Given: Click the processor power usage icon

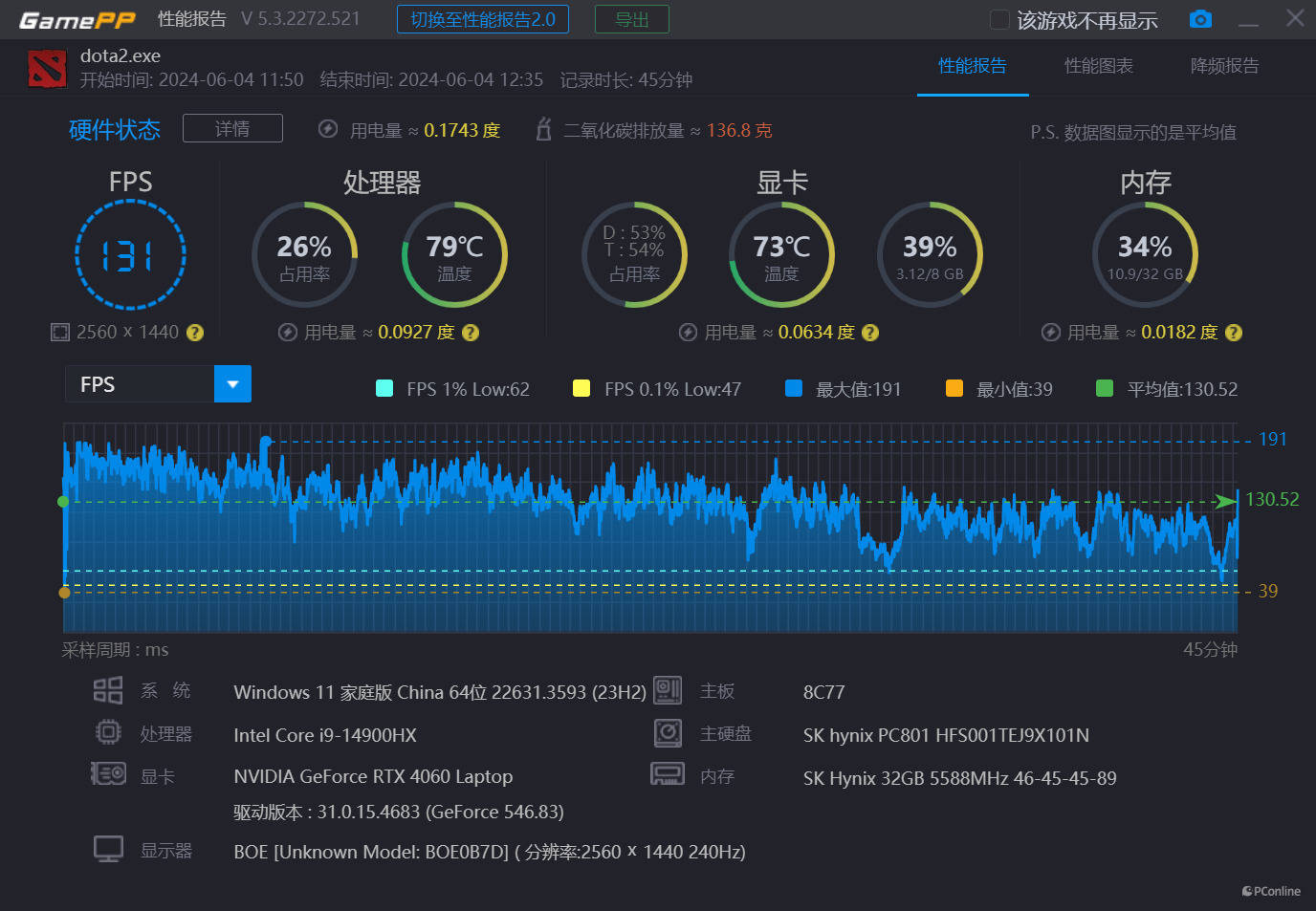Looking at the screenshot, I should (287, 333).
